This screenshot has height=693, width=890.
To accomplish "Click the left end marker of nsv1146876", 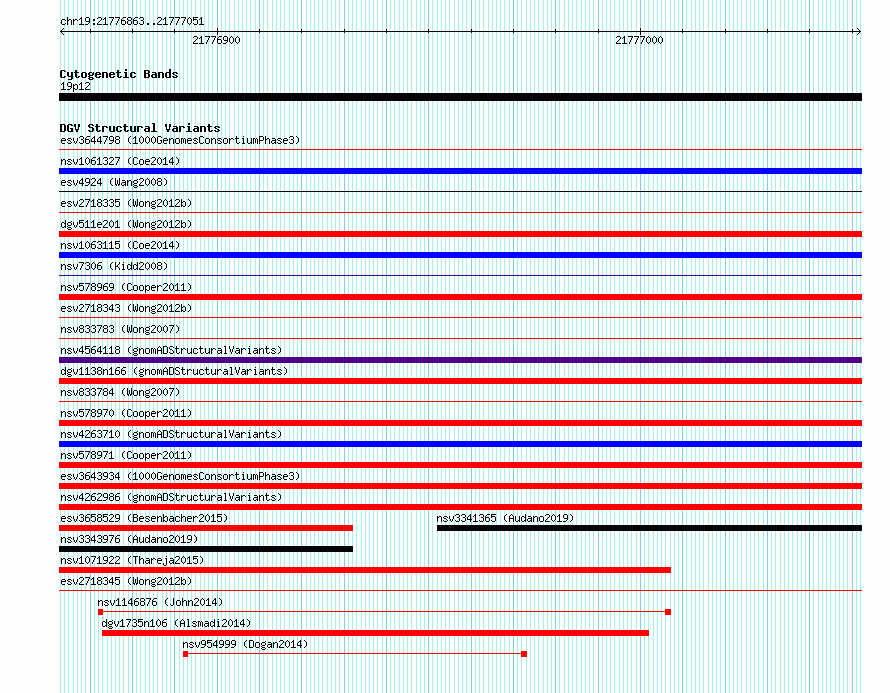I will pyautogui.click(x=100, y=612).
